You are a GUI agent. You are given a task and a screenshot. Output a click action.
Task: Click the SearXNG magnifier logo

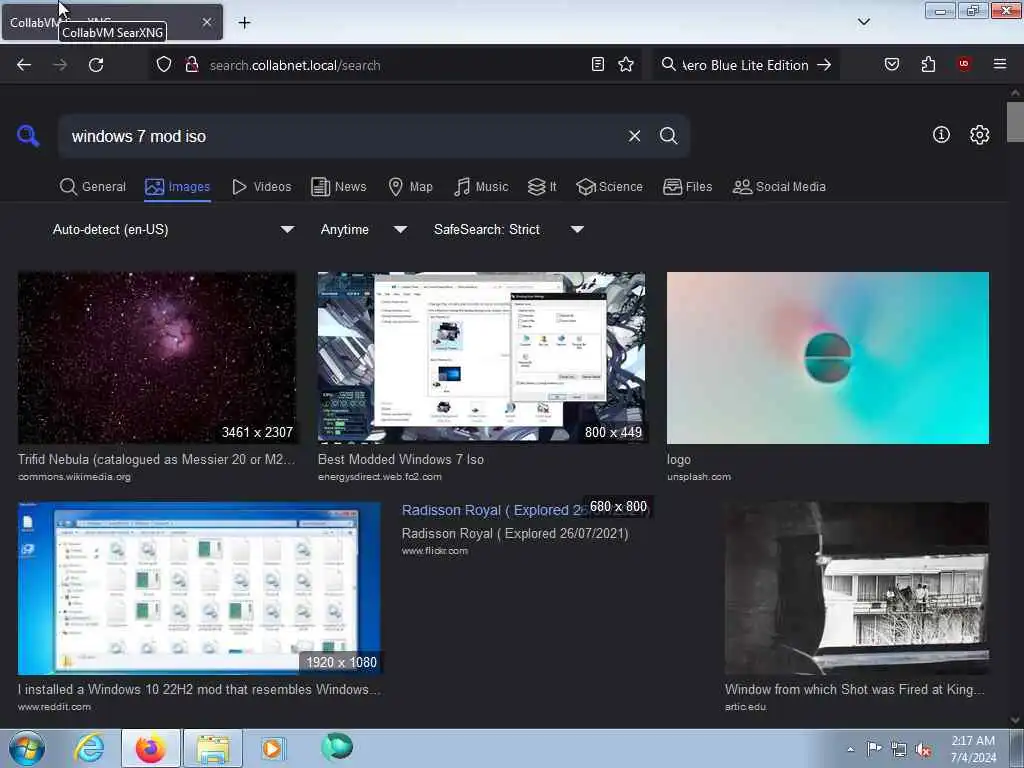pos(27,135)
